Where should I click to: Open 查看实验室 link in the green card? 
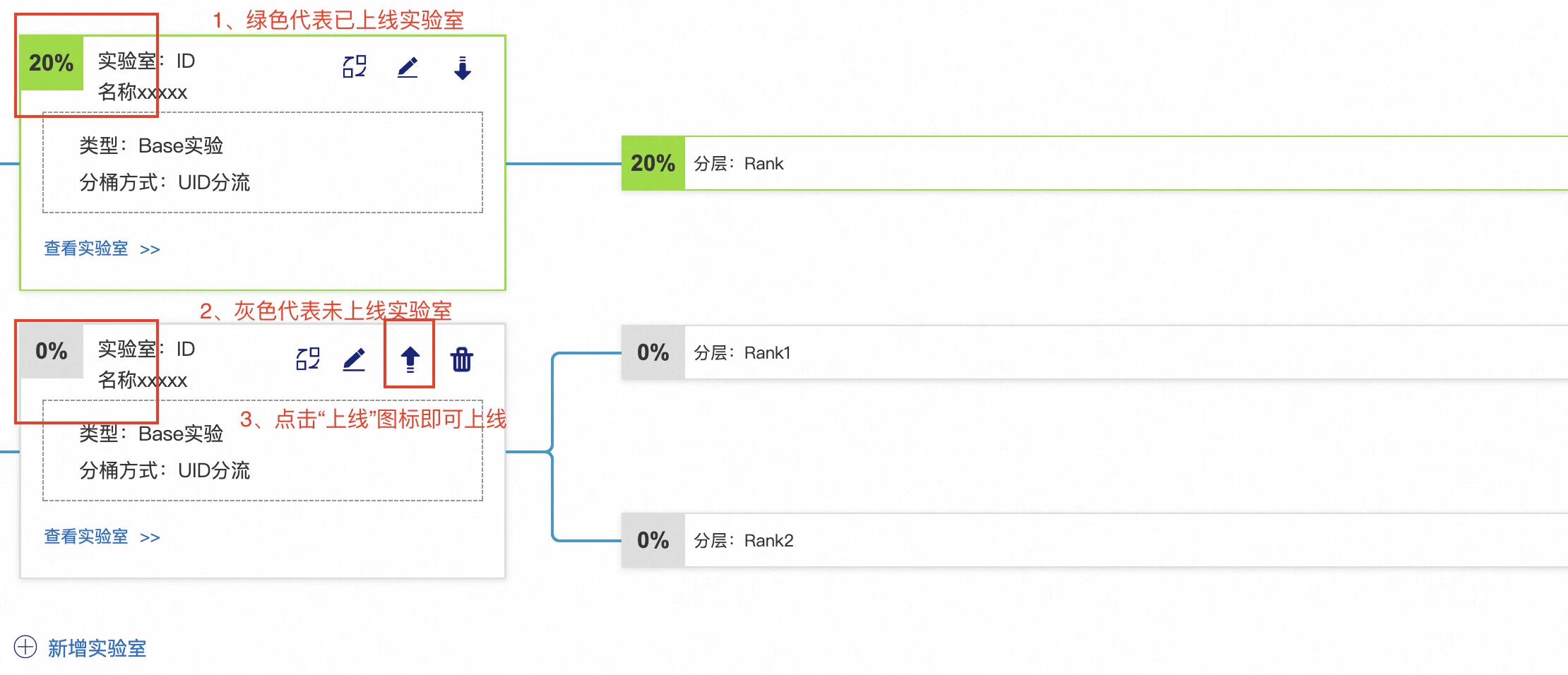[x=86, y=249]
